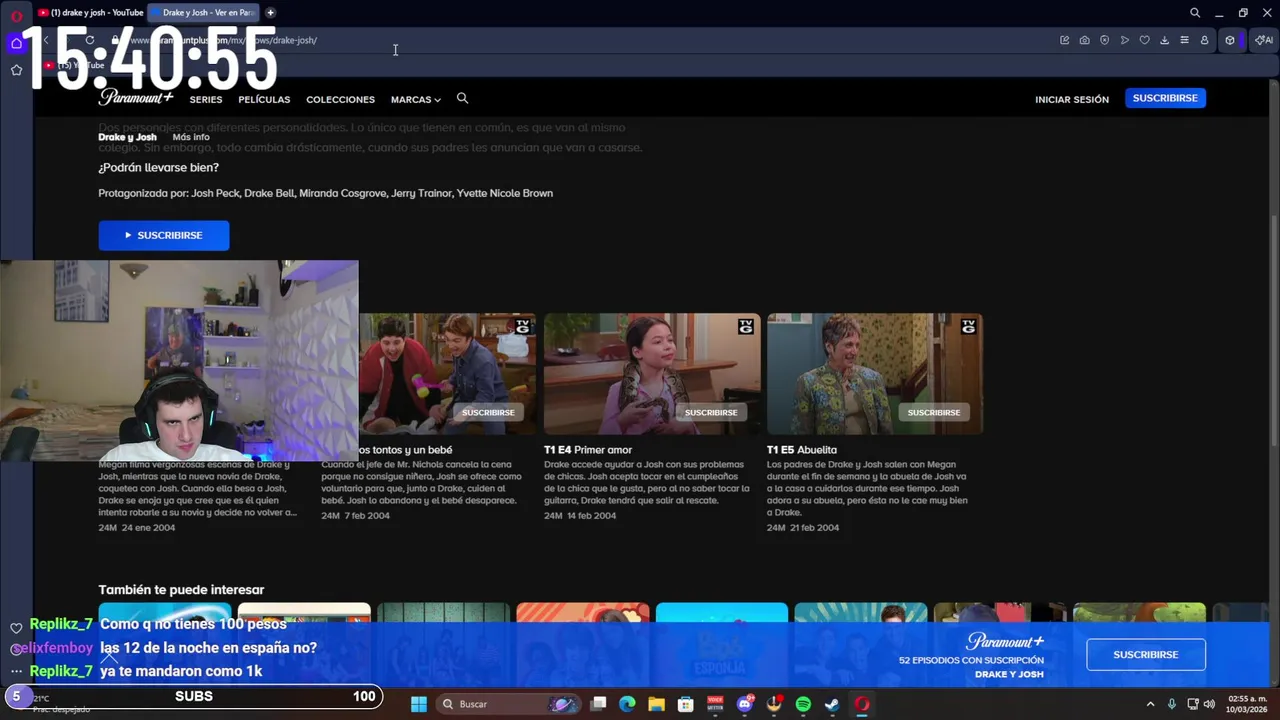The image size is (1280, 720).
Task: Open File Explorer from the taskbar
Action: coord(656,704)
